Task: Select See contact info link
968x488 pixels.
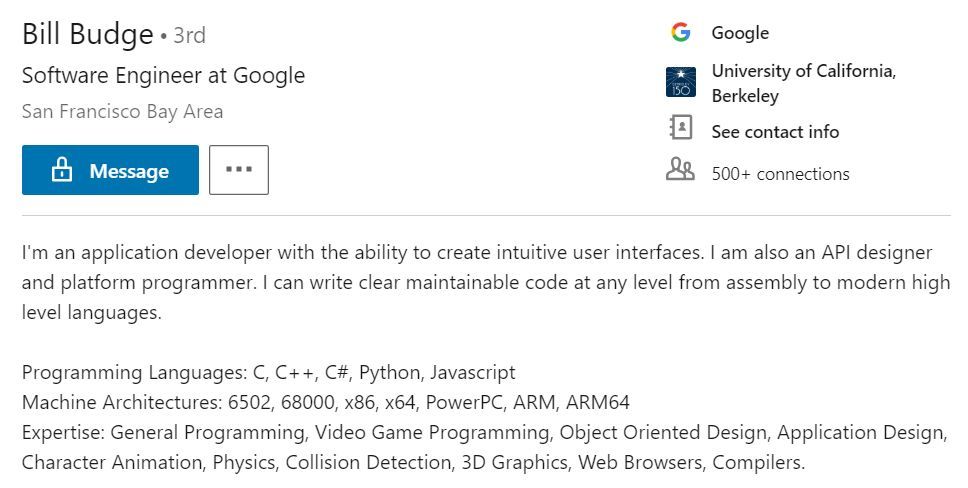Action: coord(775,132)
